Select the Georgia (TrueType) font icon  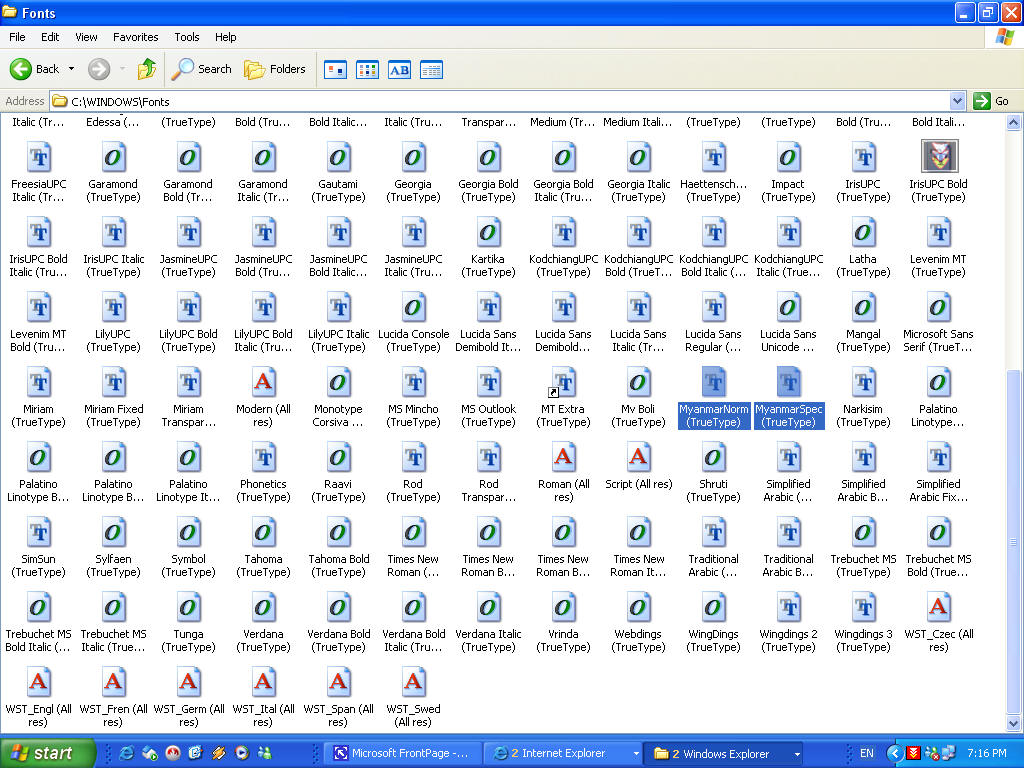point(413,157)
